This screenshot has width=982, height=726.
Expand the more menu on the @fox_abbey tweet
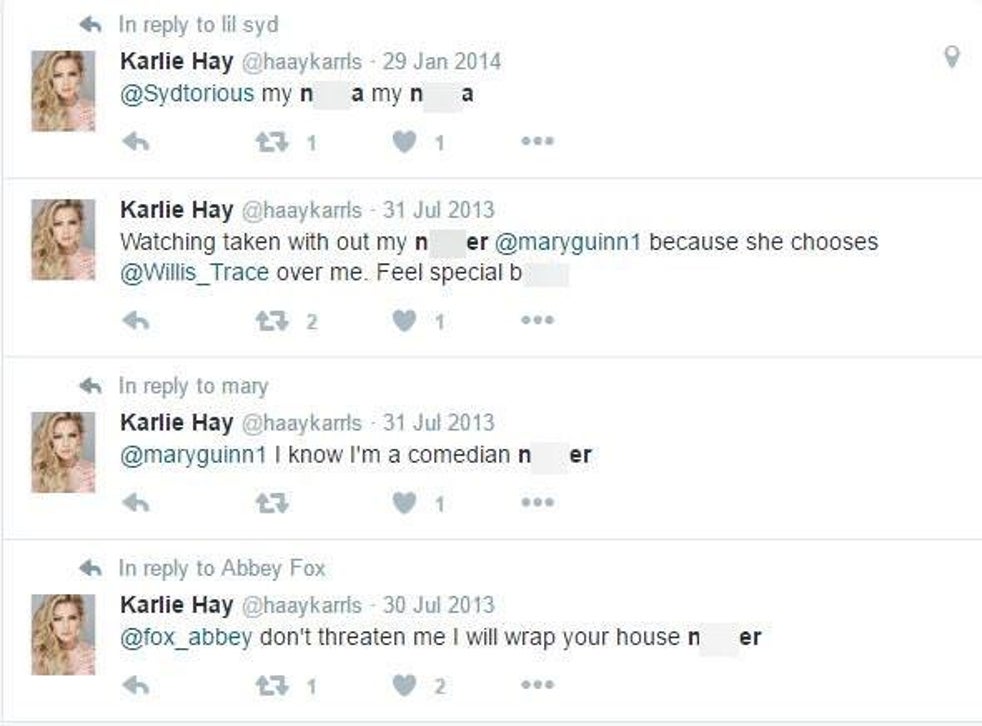pos(537,685)
